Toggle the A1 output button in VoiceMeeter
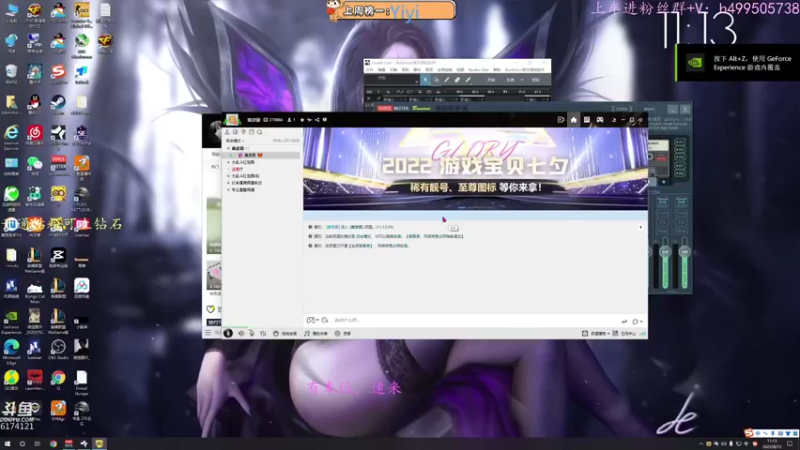 [x=680, y=142]
